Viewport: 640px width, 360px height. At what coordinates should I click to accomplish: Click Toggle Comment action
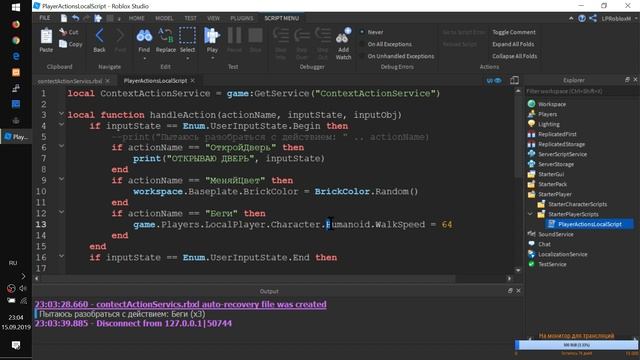point(513,32)
